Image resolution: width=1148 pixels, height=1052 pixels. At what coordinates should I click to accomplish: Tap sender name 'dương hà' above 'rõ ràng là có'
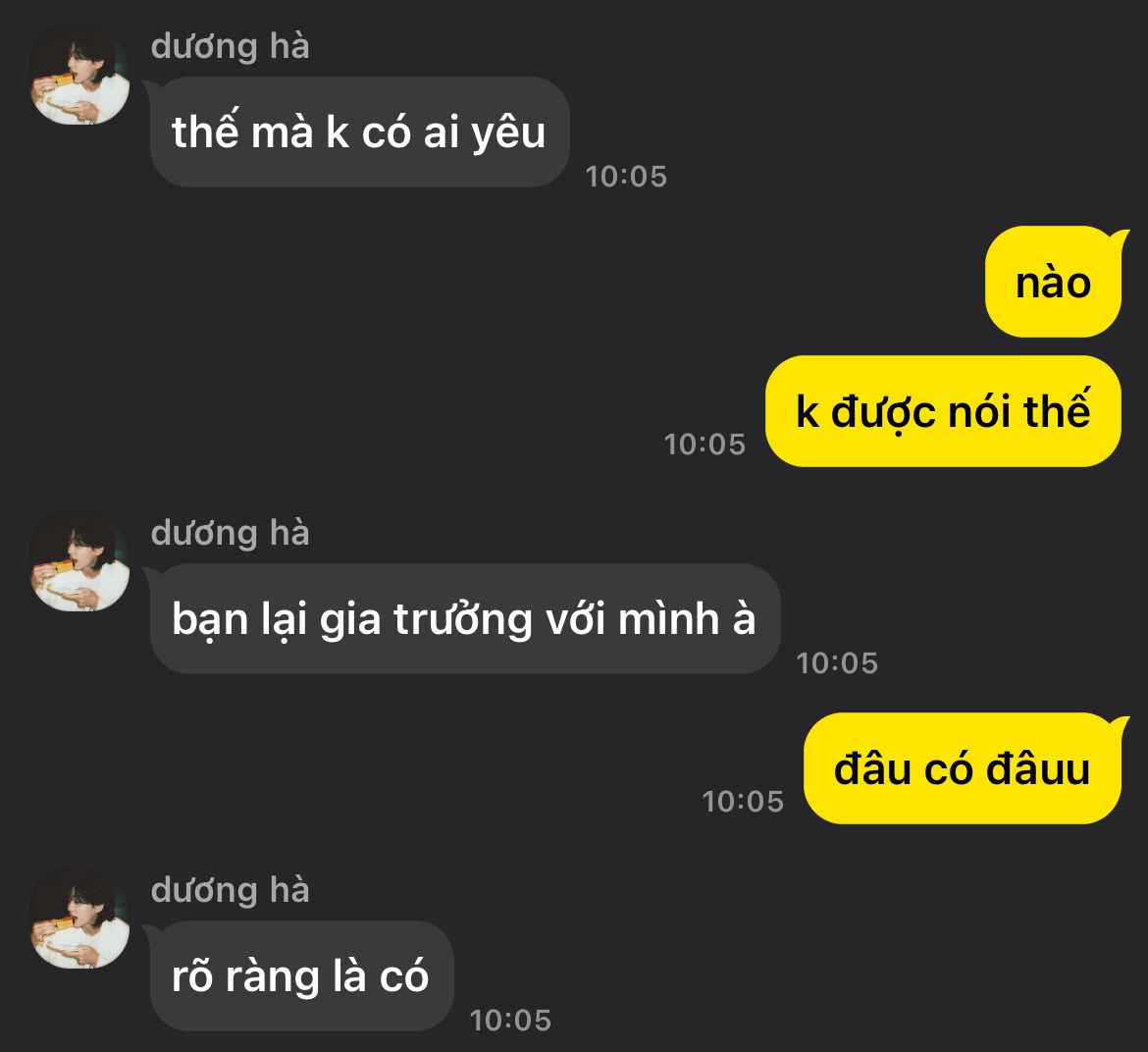pyautogui.click(x=230, y=890)
